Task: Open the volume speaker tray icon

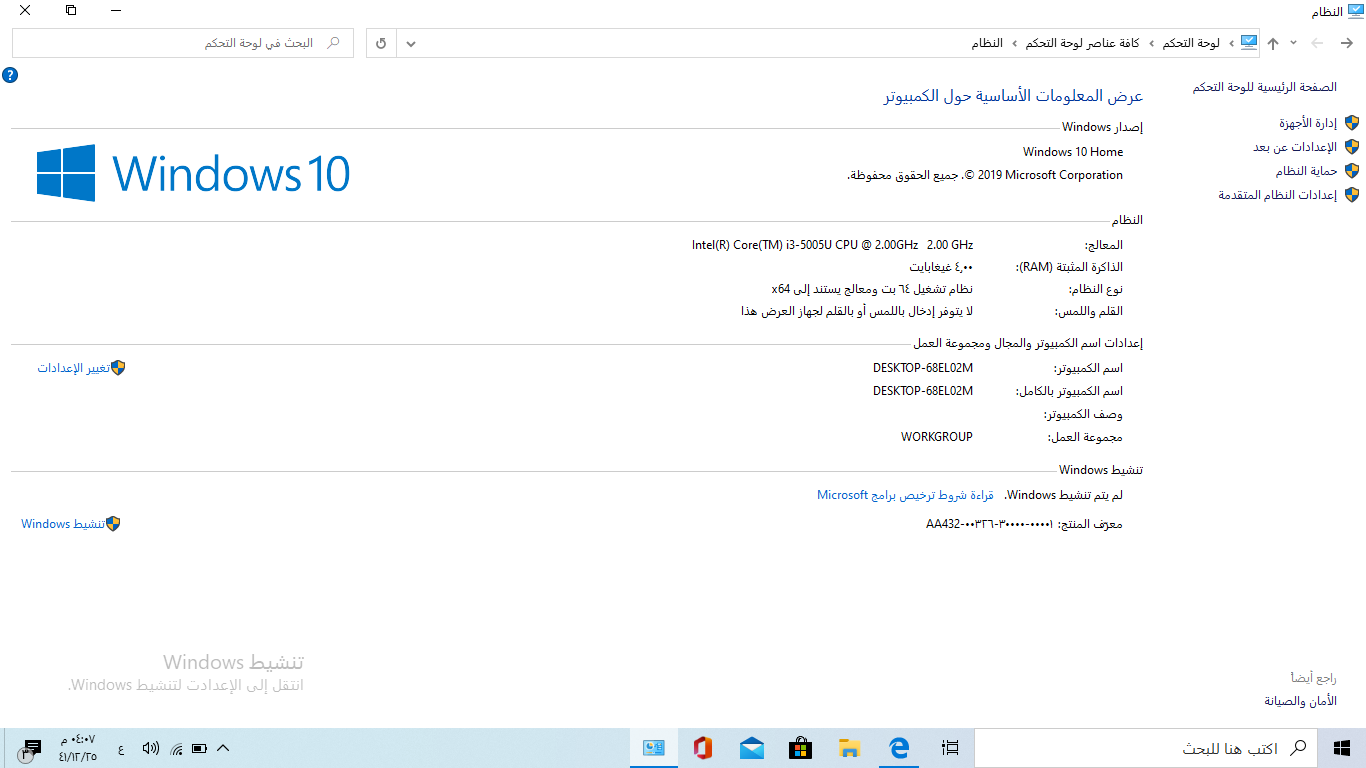Action: click(151, 748)
